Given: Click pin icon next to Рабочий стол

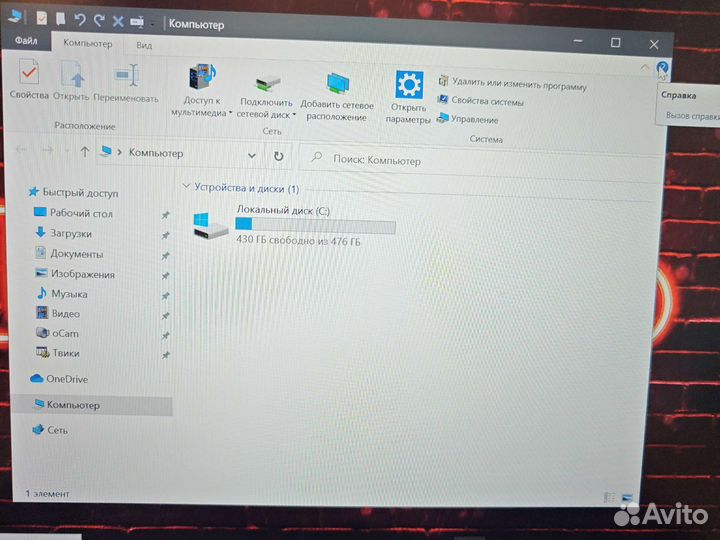Looking at the screenshot, I should [165, 215].
